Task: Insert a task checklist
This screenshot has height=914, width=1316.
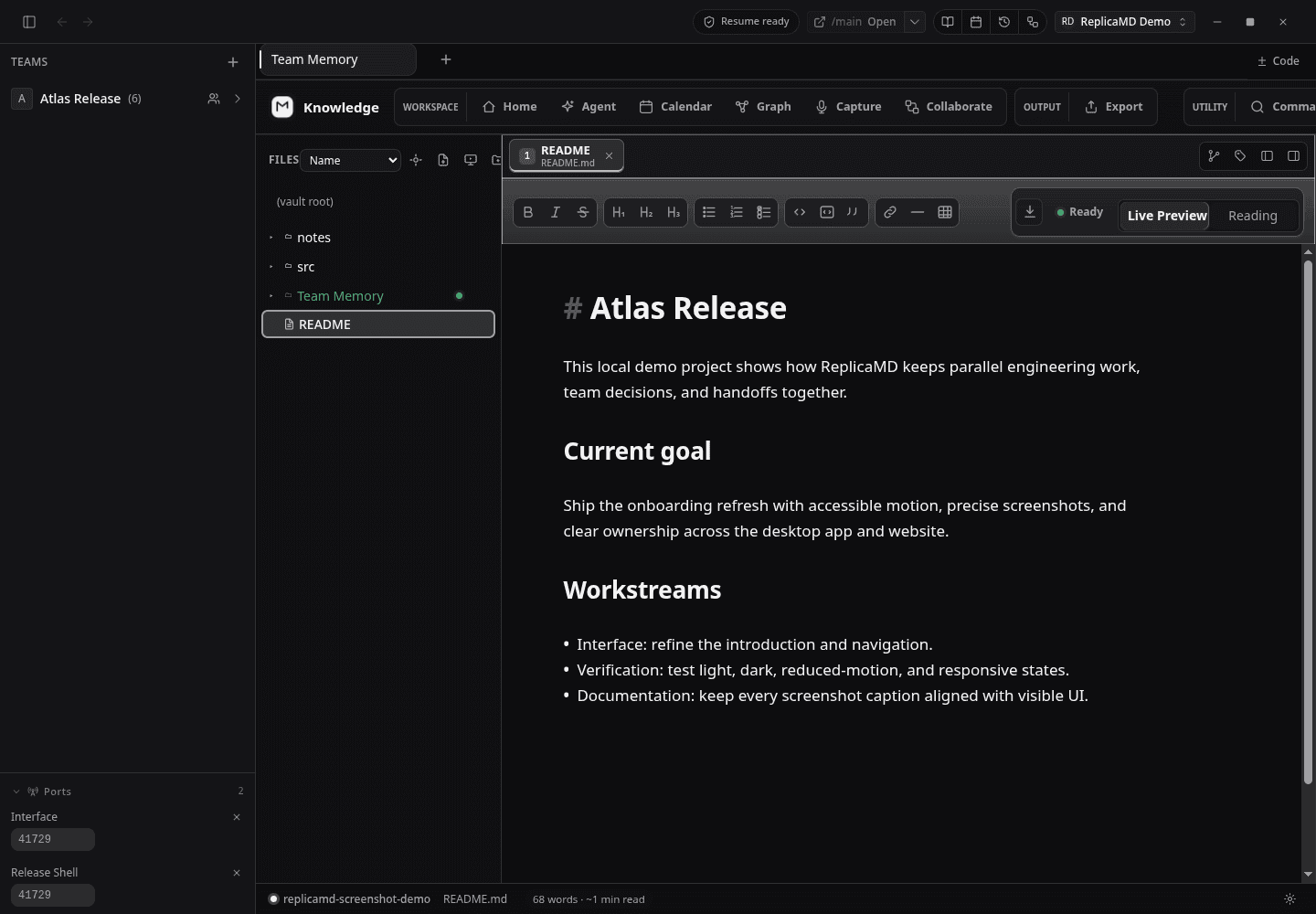Action: tap(764, 212)
